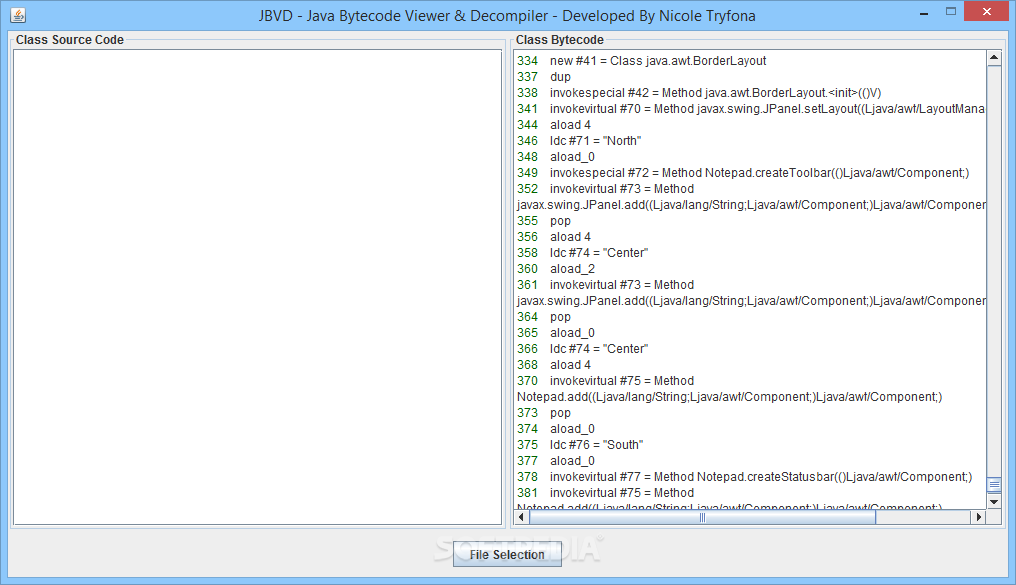Minimize the JBVD window
This screenshot has height=585, width=1016.
point(924,12)
